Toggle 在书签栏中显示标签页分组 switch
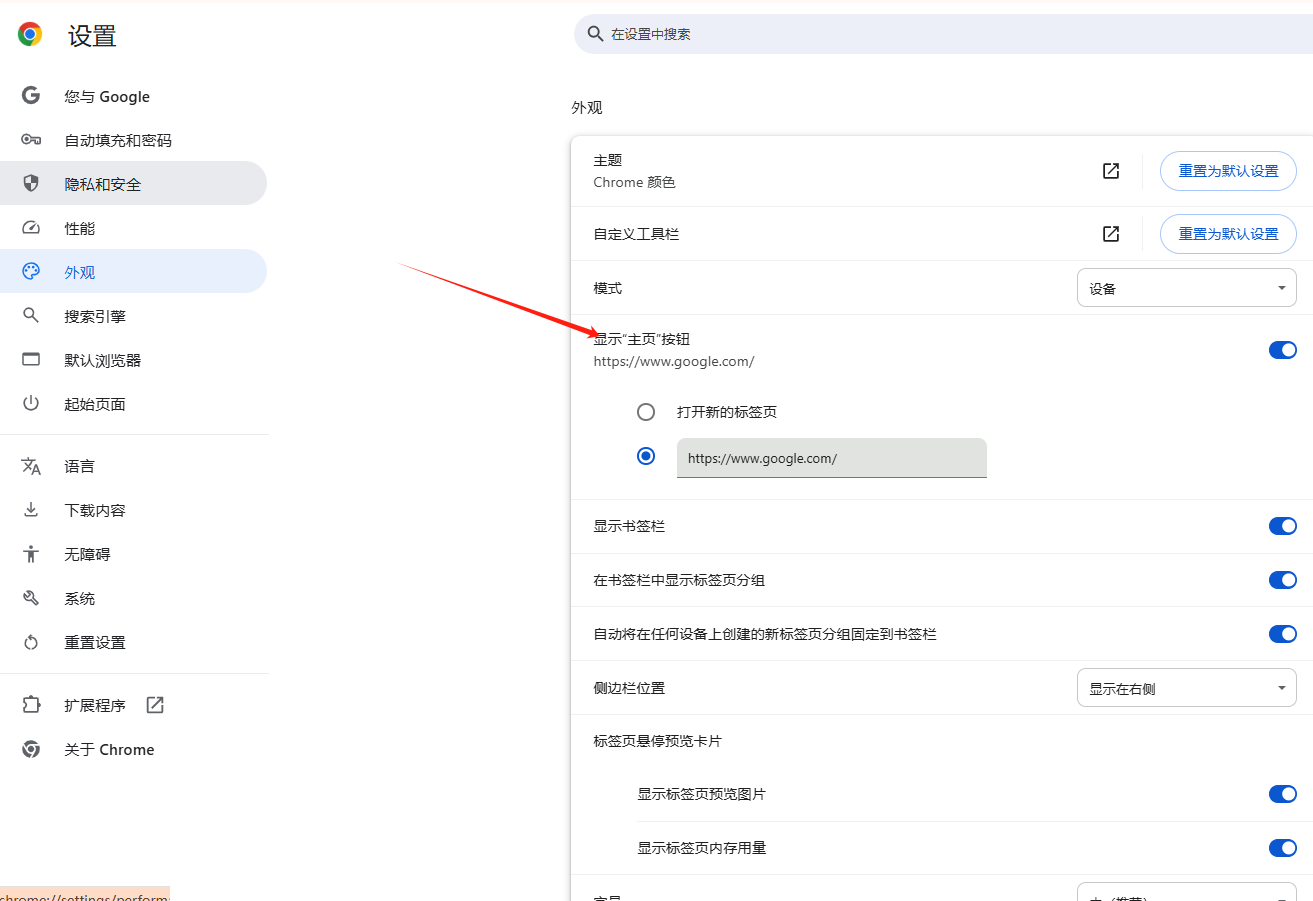This screenshot has width=1313, height=901. click(1283, 580)
